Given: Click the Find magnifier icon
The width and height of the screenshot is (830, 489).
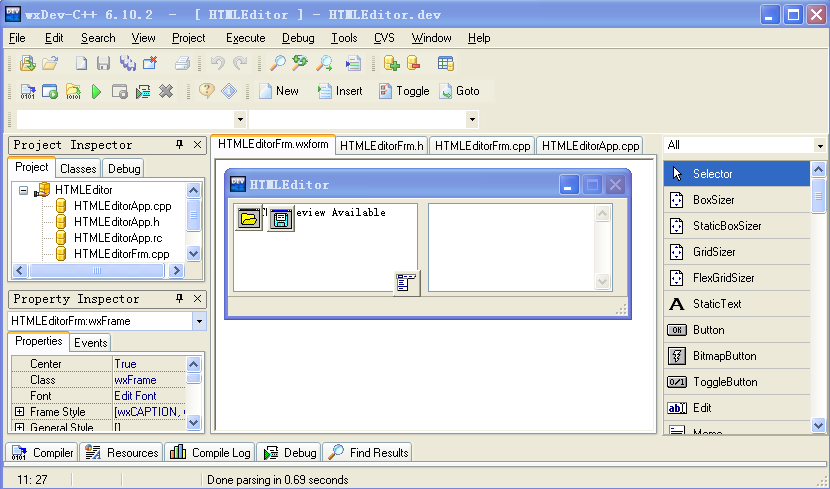Looking at the screenshot, I should pyautogui.click(x=277, y=64).
